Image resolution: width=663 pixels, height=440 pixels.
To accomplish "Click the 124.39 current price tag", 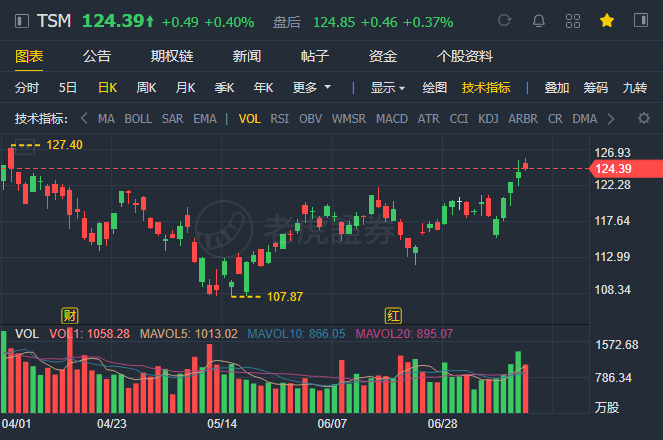I will [x=626, y=169].
